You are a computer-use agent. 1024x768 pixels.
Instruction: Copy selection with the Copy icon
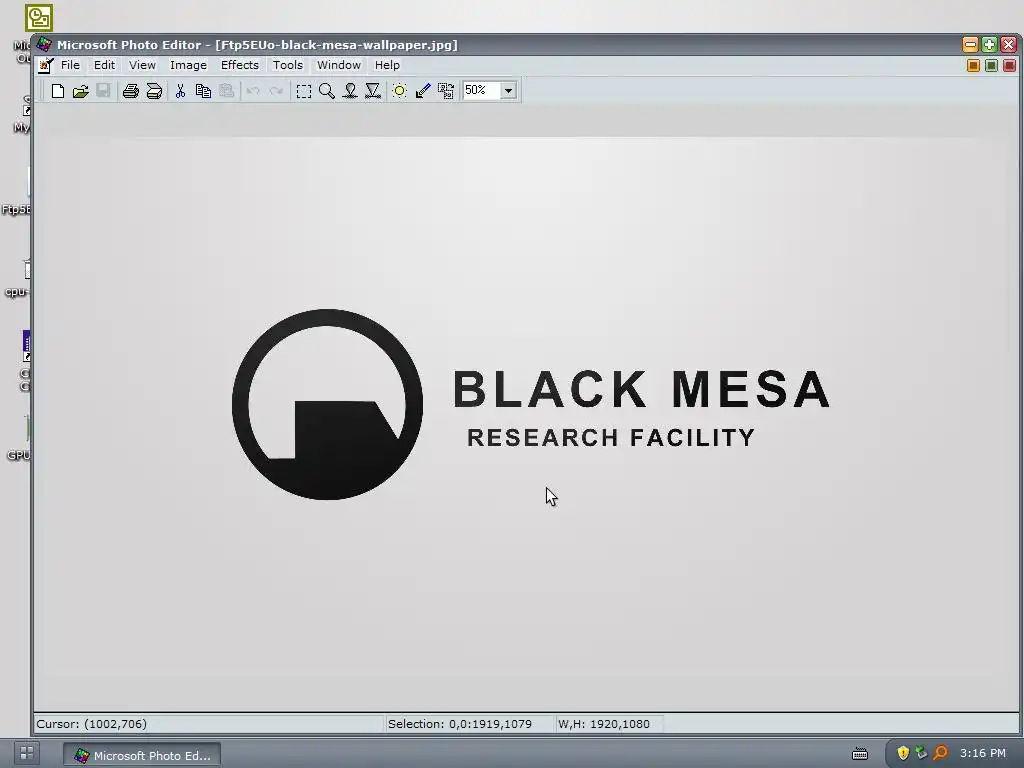click(203, 91)
